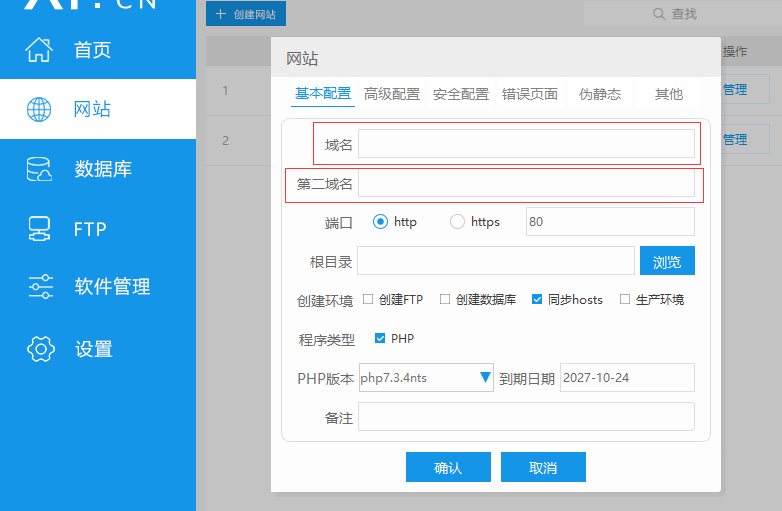Click 管理 link in row 1

click(x=735, y=90)
